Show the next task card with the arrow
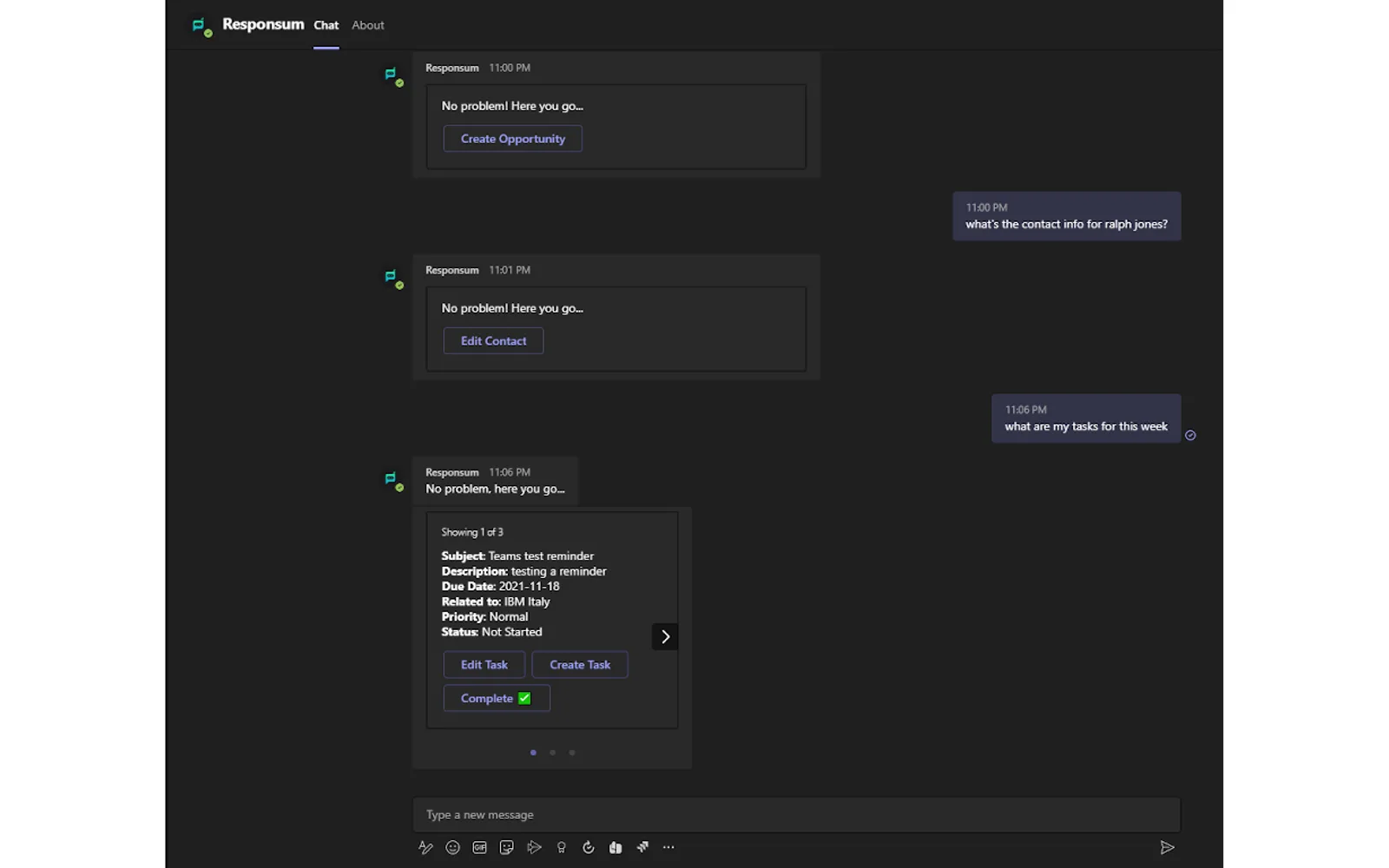Image resolution: width=1389 pixels, height=868 pixels. (665, 637)
